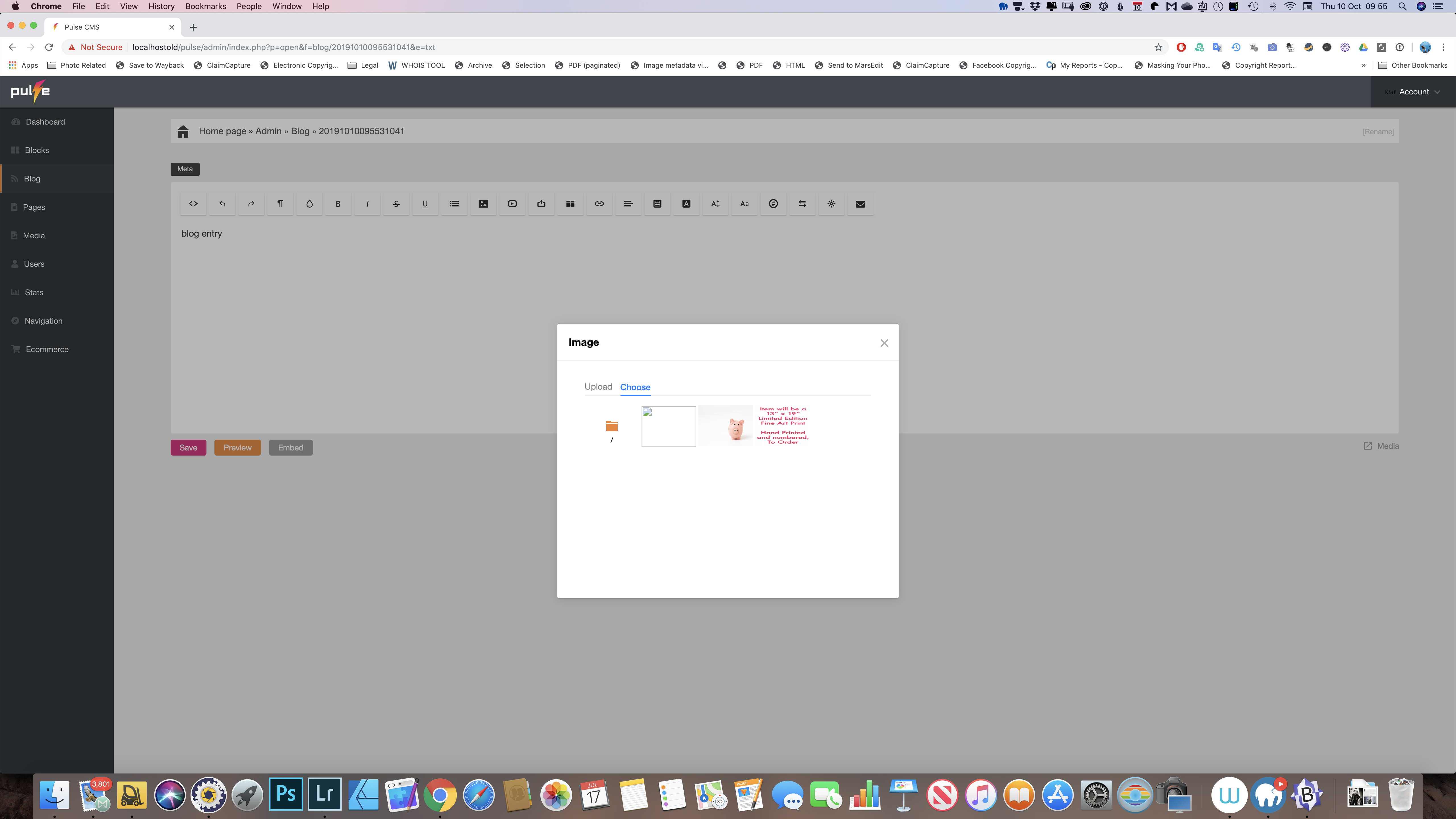Click the Undo icon in the editor
1456x819 pixels.
[222, 204]
